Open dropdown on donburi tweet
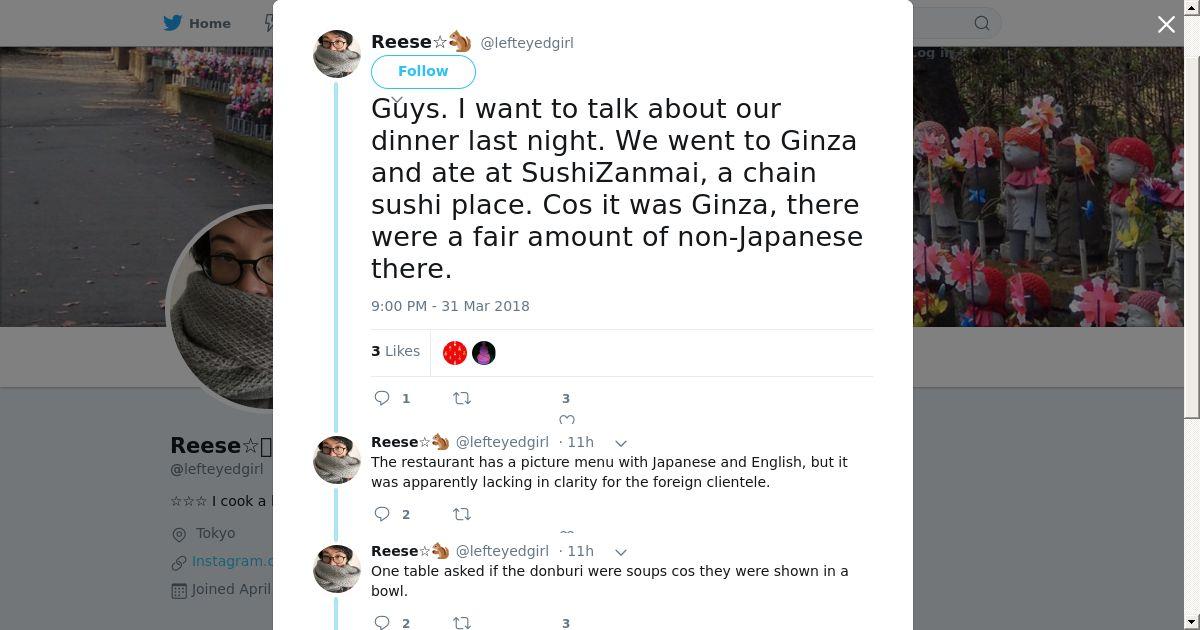 (x=620, y=551)
